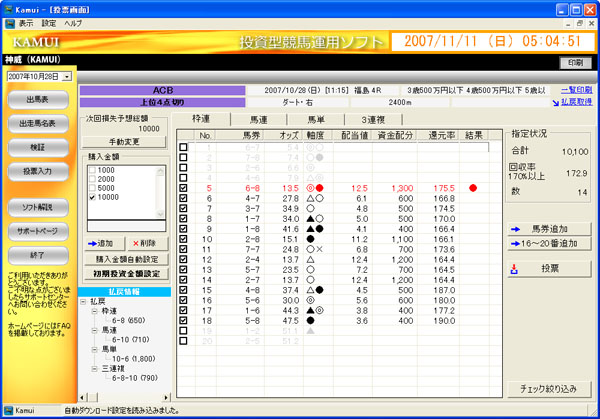The width and height of the screenshot is (600, 419).
Task: Collapse the 払戻 tree root node
Action: [83, 301]
